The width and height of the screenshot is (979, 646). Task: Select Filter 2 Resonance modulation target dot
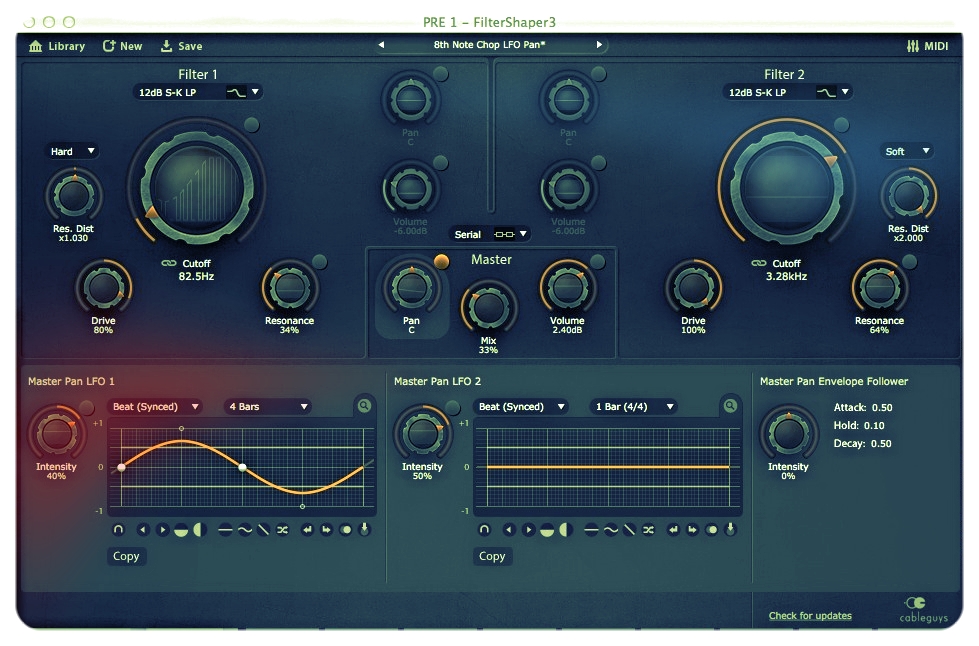click(910, 262)
